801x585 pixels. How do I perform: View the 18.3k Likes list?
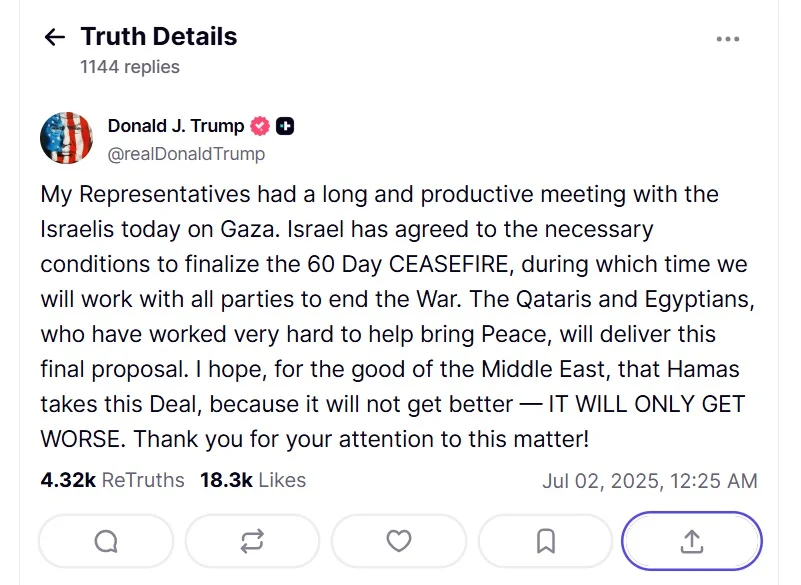(253, 480)
